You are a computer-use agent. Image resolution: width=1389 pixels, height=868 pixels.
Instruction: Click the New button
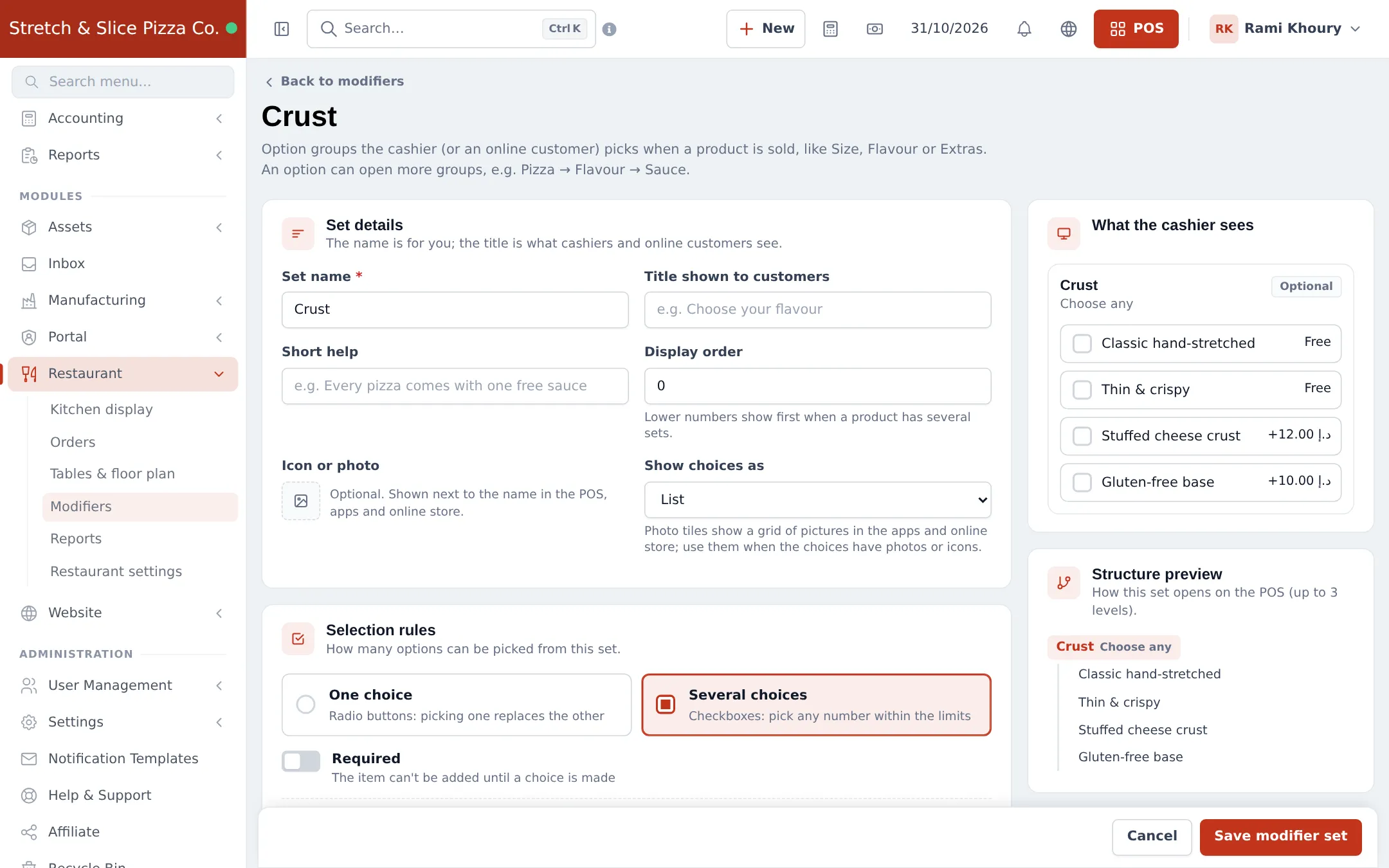coord(765,29)
